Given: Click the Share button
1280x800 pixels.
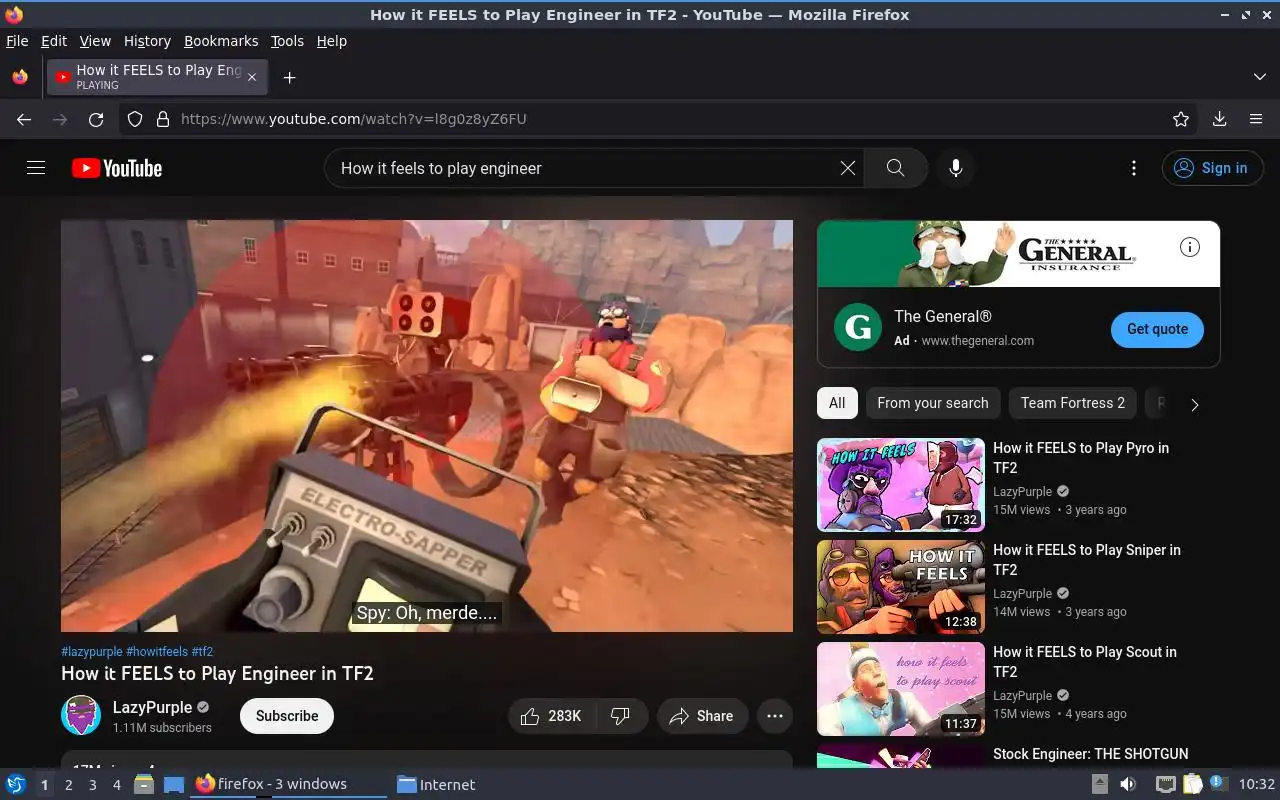Looking at the screenshot, I should [702, 716].
